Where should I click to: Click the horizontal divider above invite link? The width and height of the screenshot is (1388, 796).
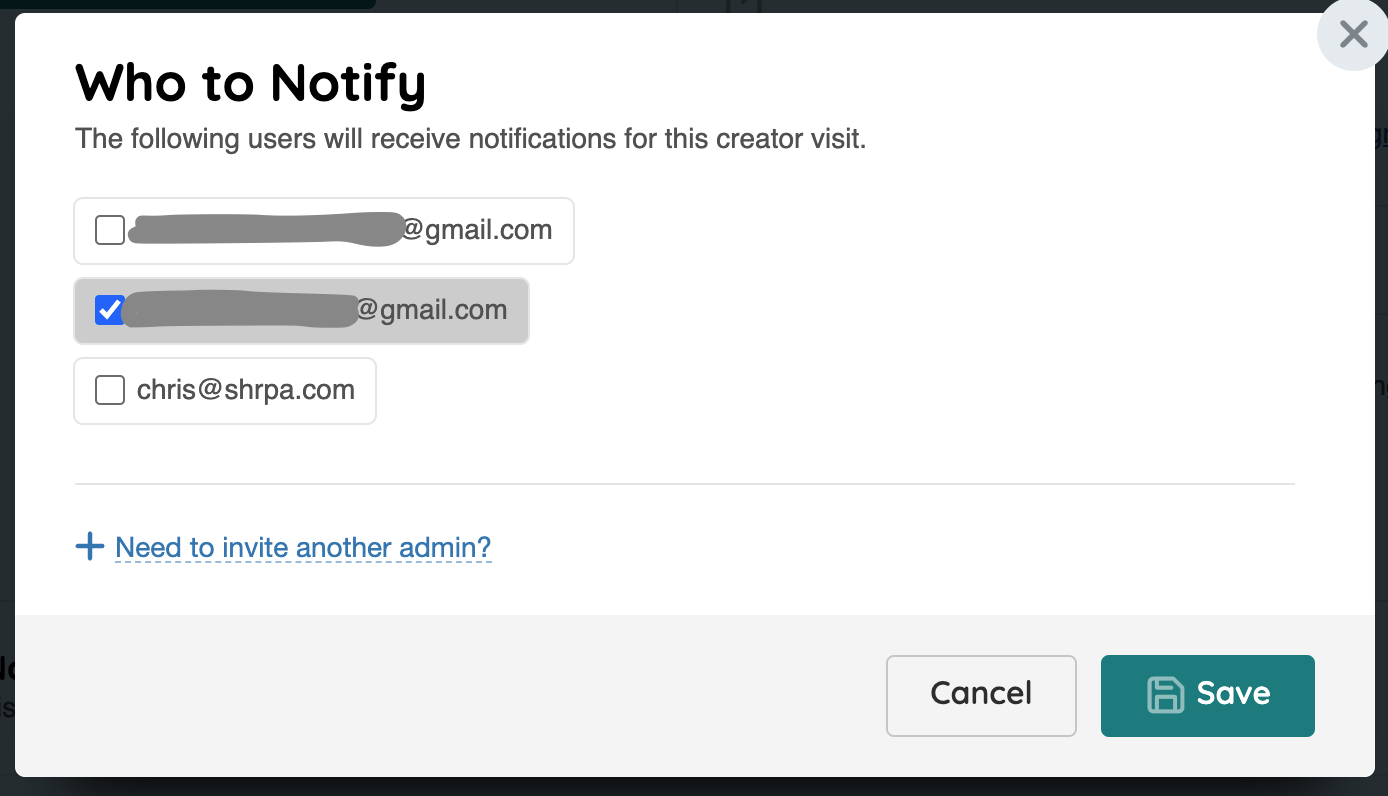pyautogui.click(x=684, y=484)
